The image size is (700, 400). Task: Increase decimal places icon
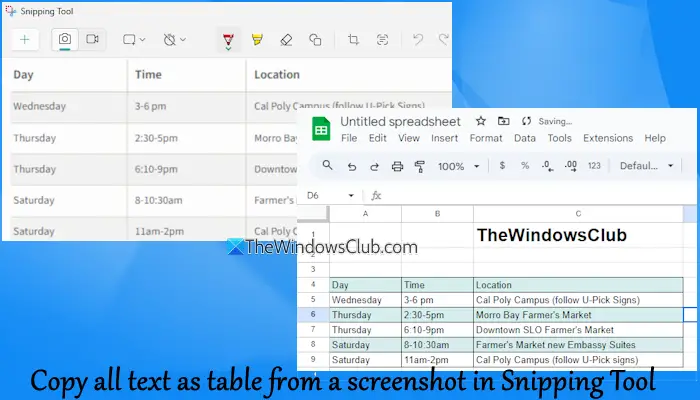pyautogui.click(x=571, y=166)
